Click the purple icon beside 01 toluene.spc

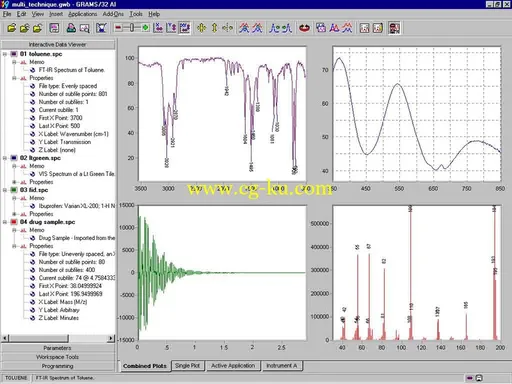[14, 54]
